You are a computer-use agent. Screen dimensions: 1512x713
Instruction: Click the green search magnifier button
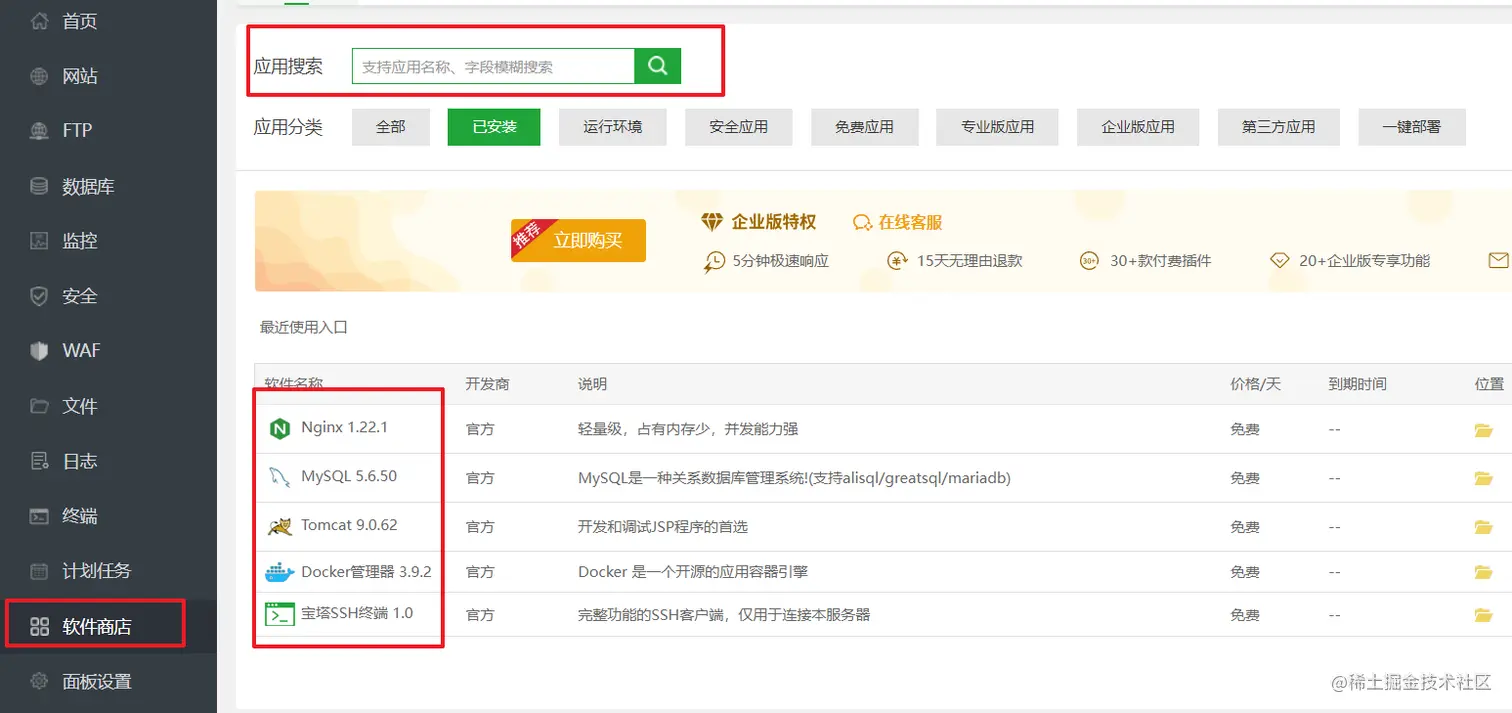coord(658,66)
